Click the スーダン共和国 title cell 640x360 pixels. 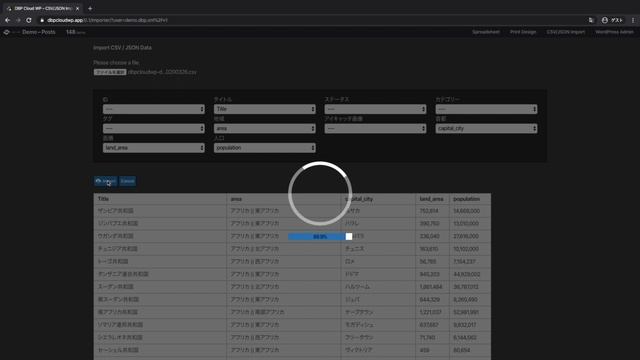[160, 287]
